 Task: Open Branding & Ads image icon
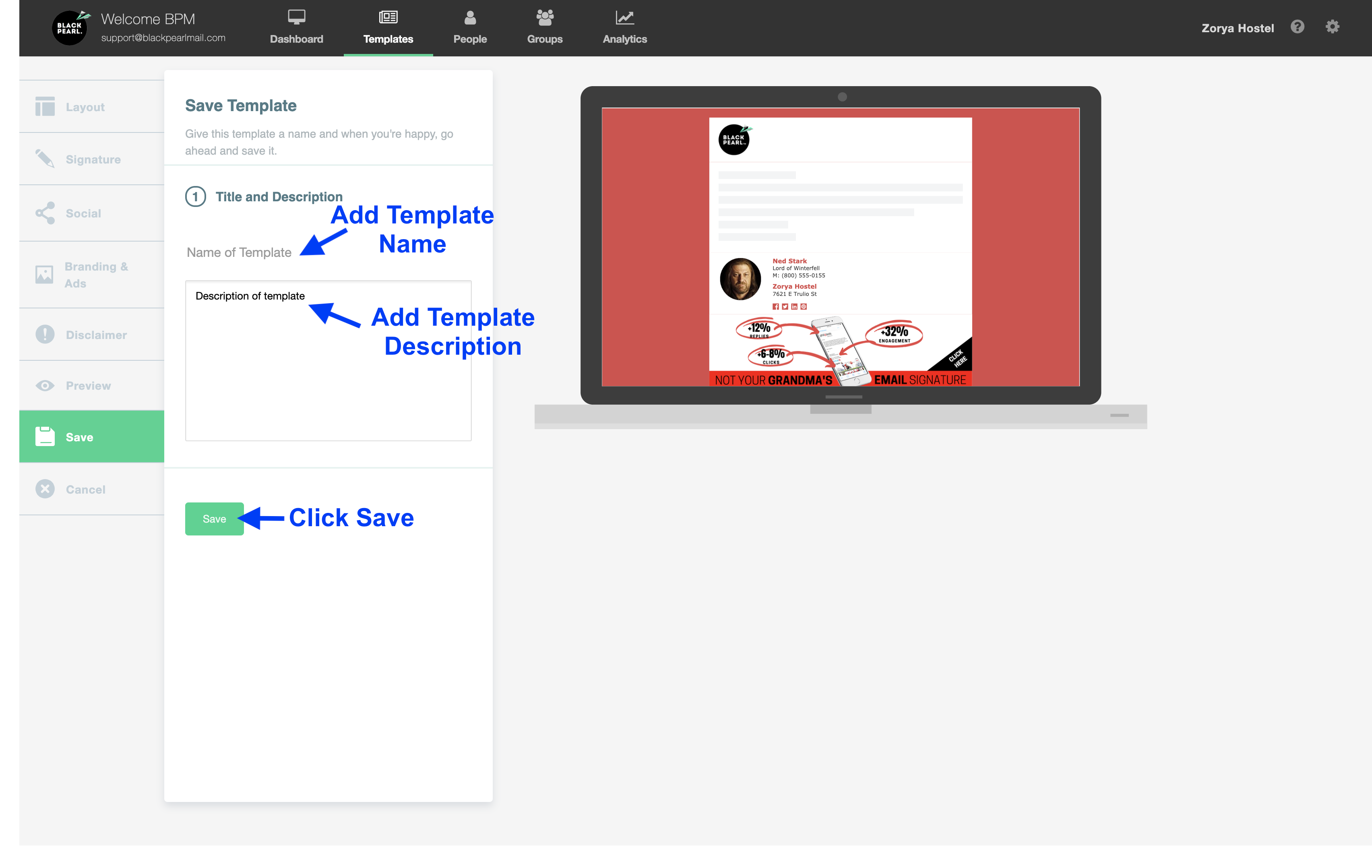coord(44,275)
